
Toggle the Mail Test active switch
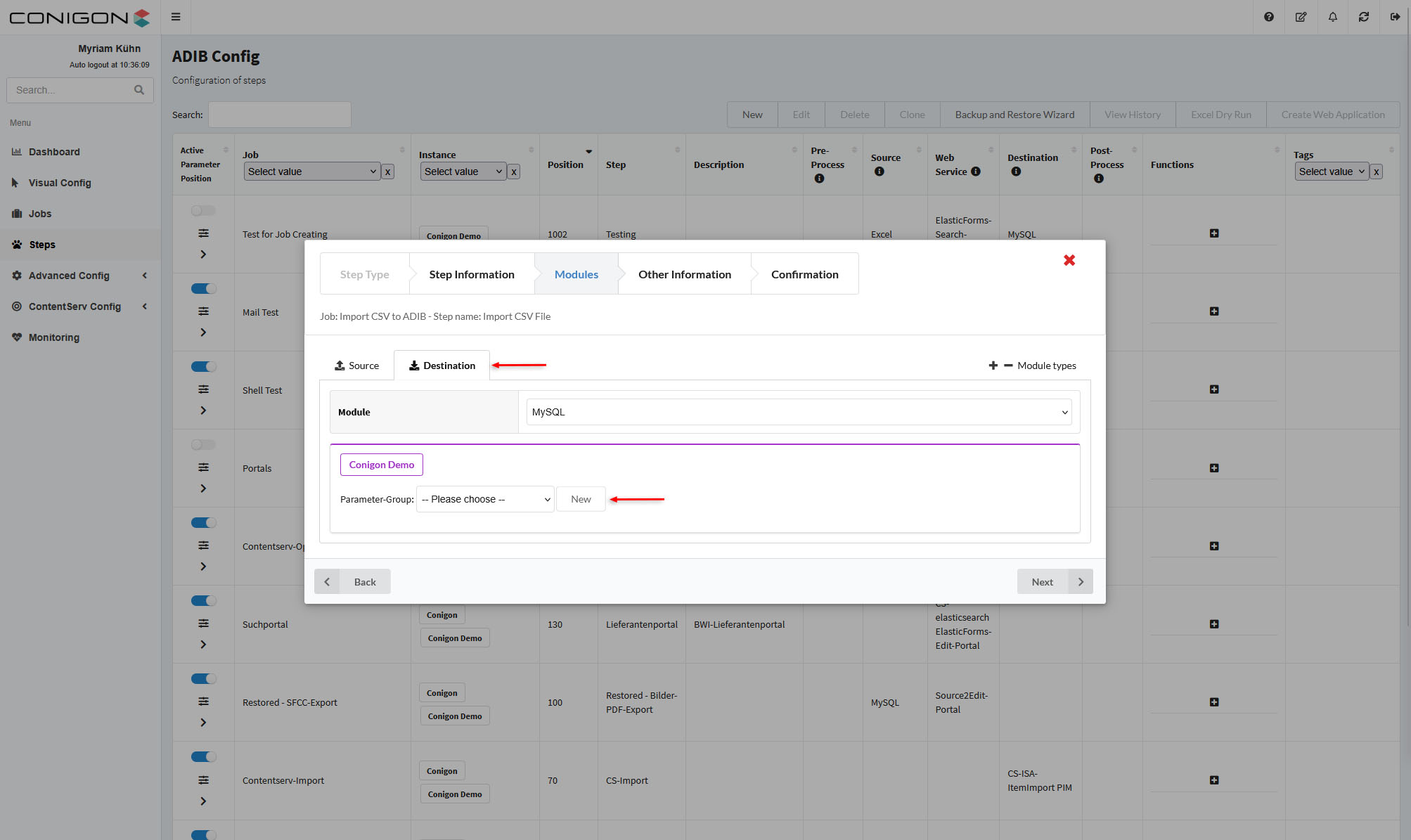point(203,288)
